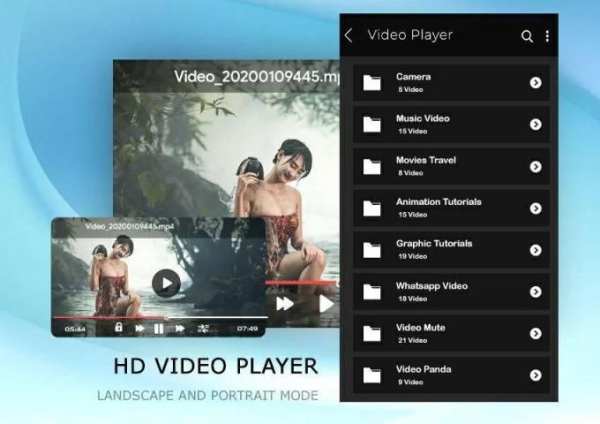Select the 'Animation Tutorials' folder name
This screenshot has width=600, height=424.
point(439,202)
